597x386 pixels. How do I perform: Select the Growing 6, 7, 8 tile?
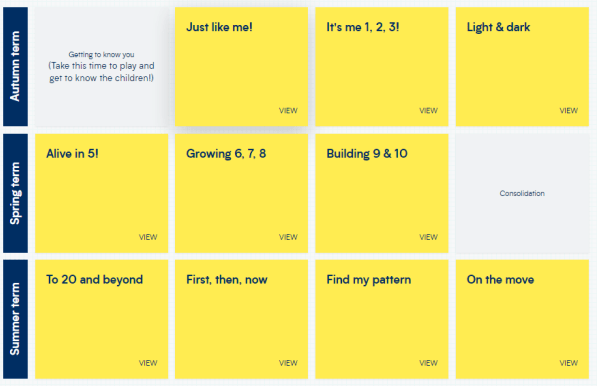coord(241,193)
